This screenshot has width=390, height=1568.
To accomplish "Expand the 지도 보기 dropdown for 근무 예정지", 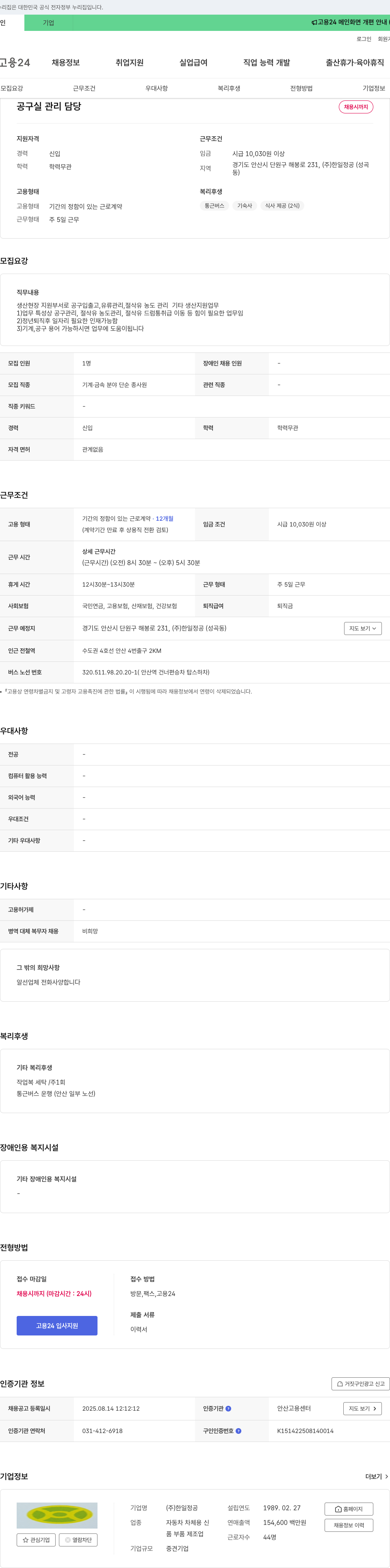I will coord(363,628).
